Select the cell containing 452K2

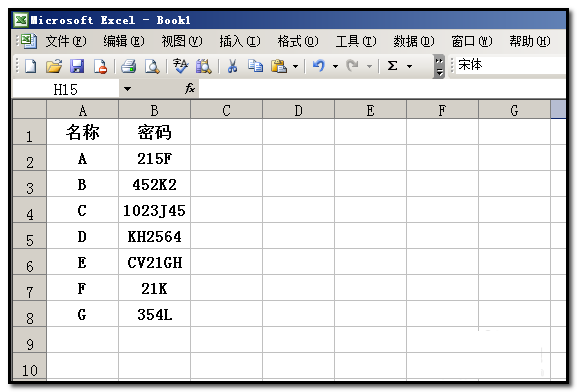(x=154, y=184)
